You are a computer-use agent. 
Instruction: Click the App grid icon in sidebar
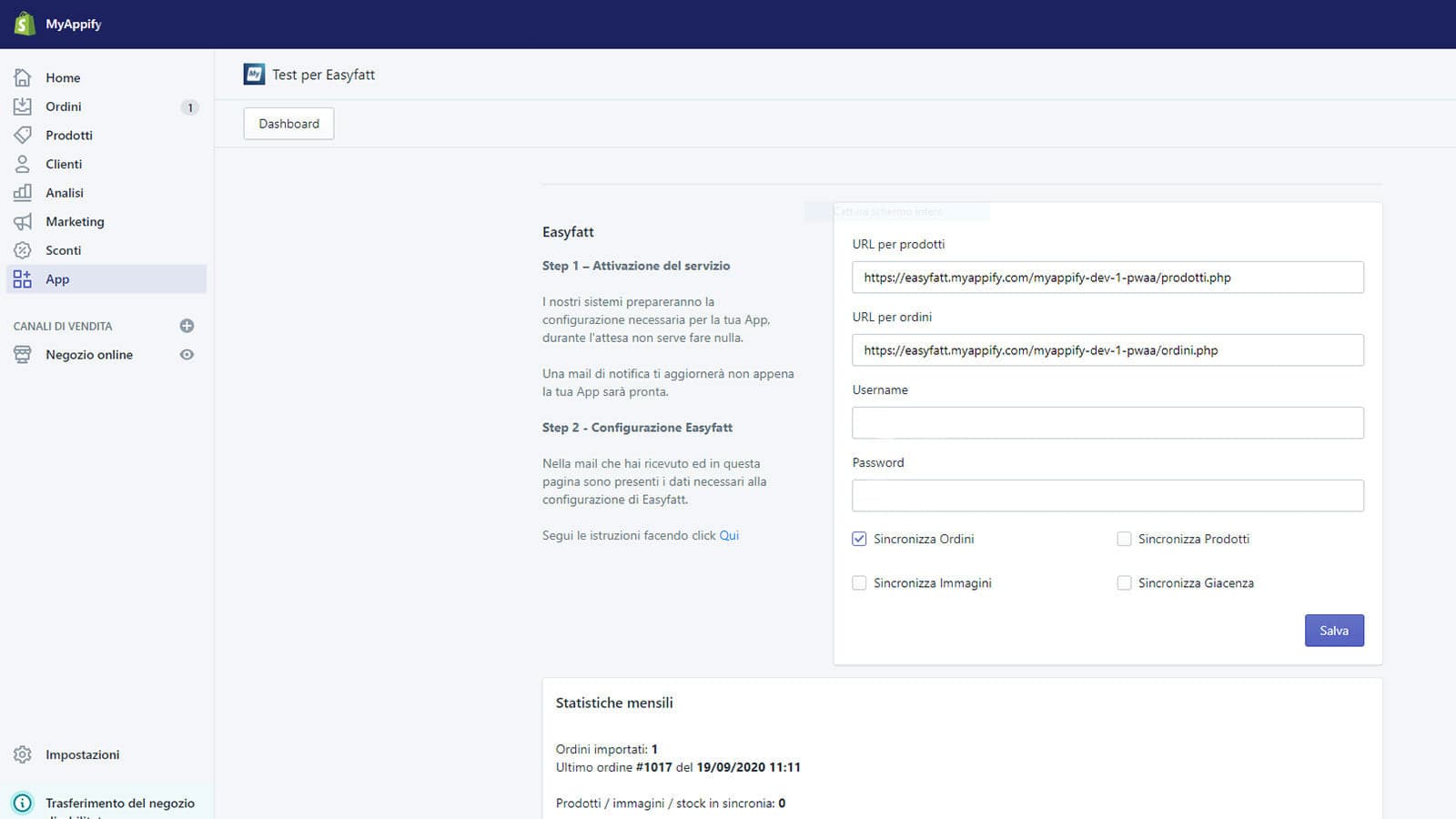(x=22, y=278)
